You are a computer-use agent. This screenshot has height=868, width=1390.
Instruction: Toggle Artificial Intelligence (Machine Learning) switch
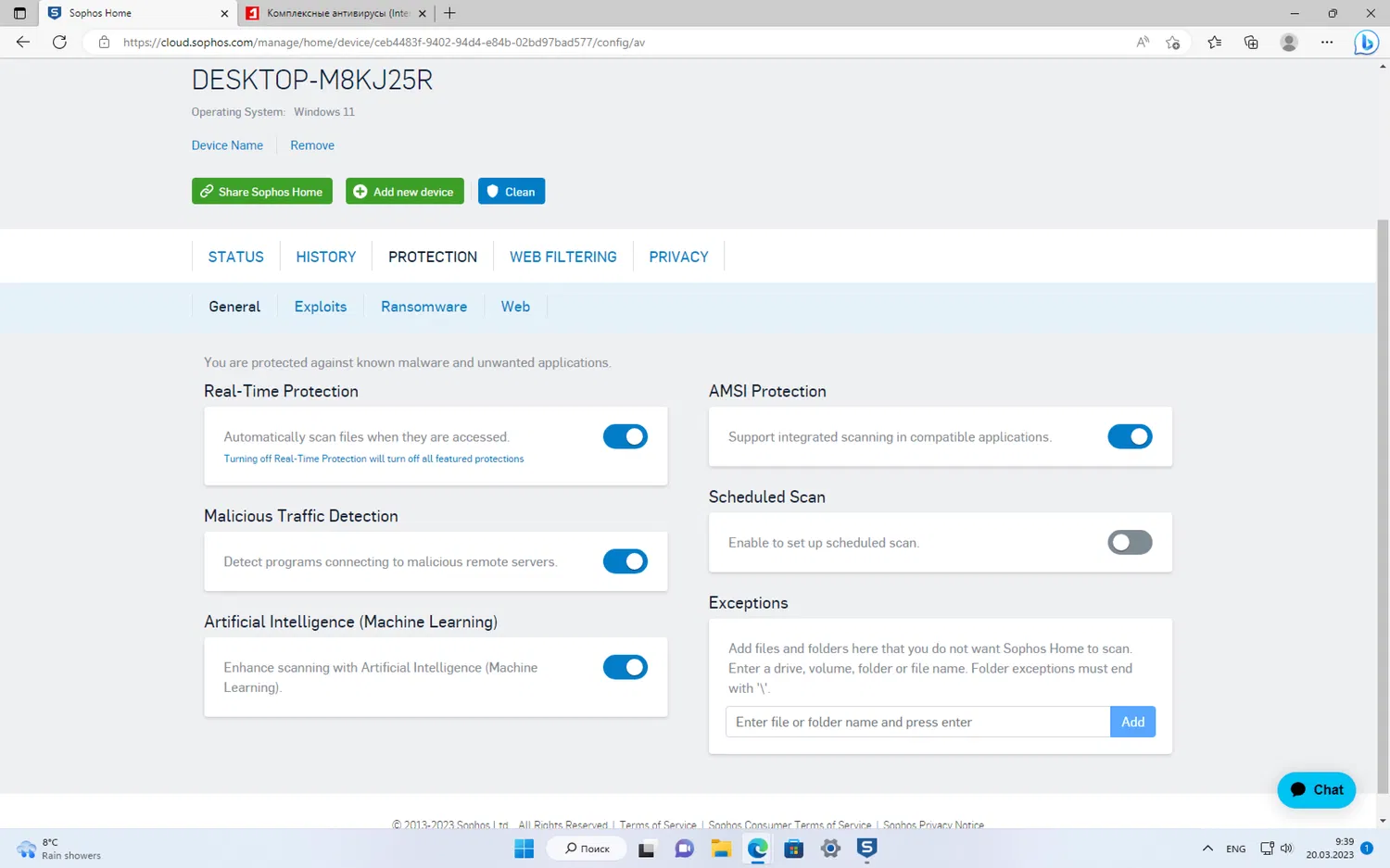click(x=625, y=667)
